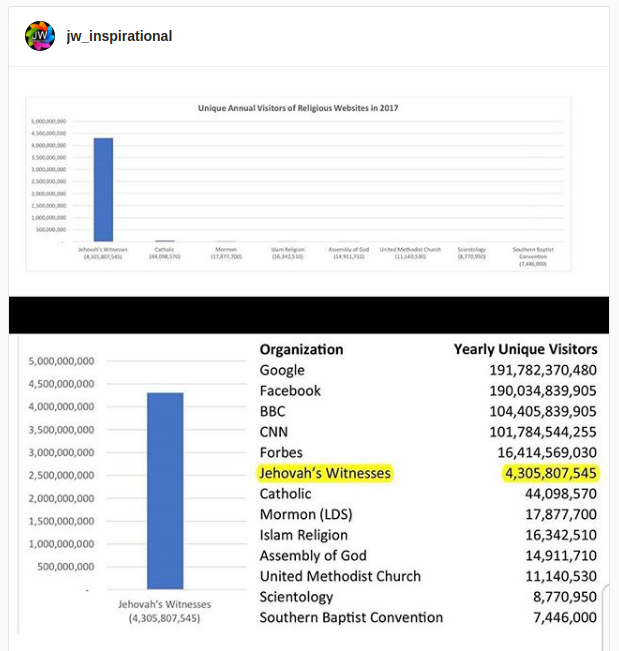This screenshot has height=651, width=619.
Task: Click the Yearly Unique Visitors column header
Action: (x=525, y=349)
